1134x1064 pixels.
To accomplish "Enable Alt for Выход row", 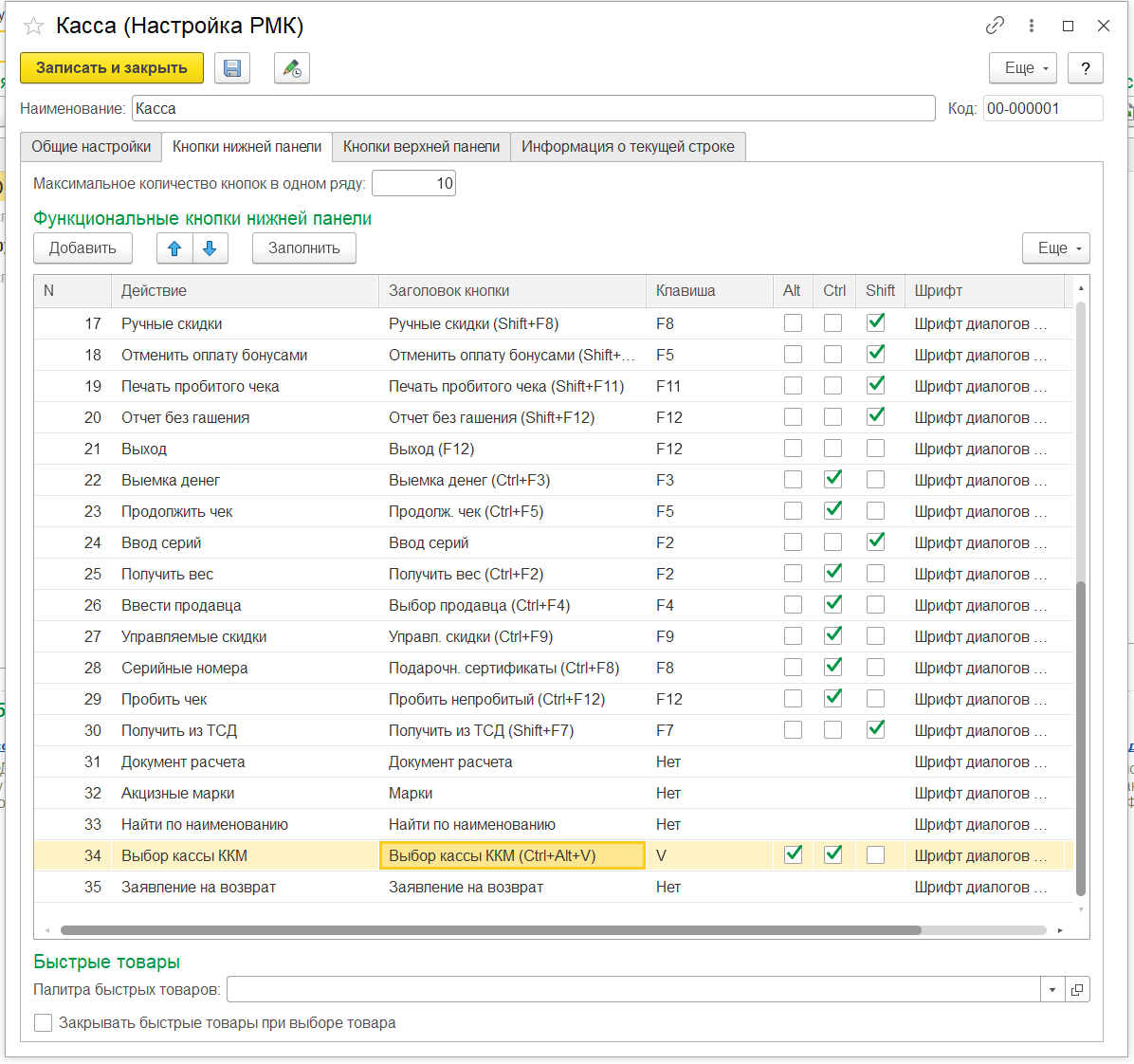I will pyautogui.click(x=794, y=449).
